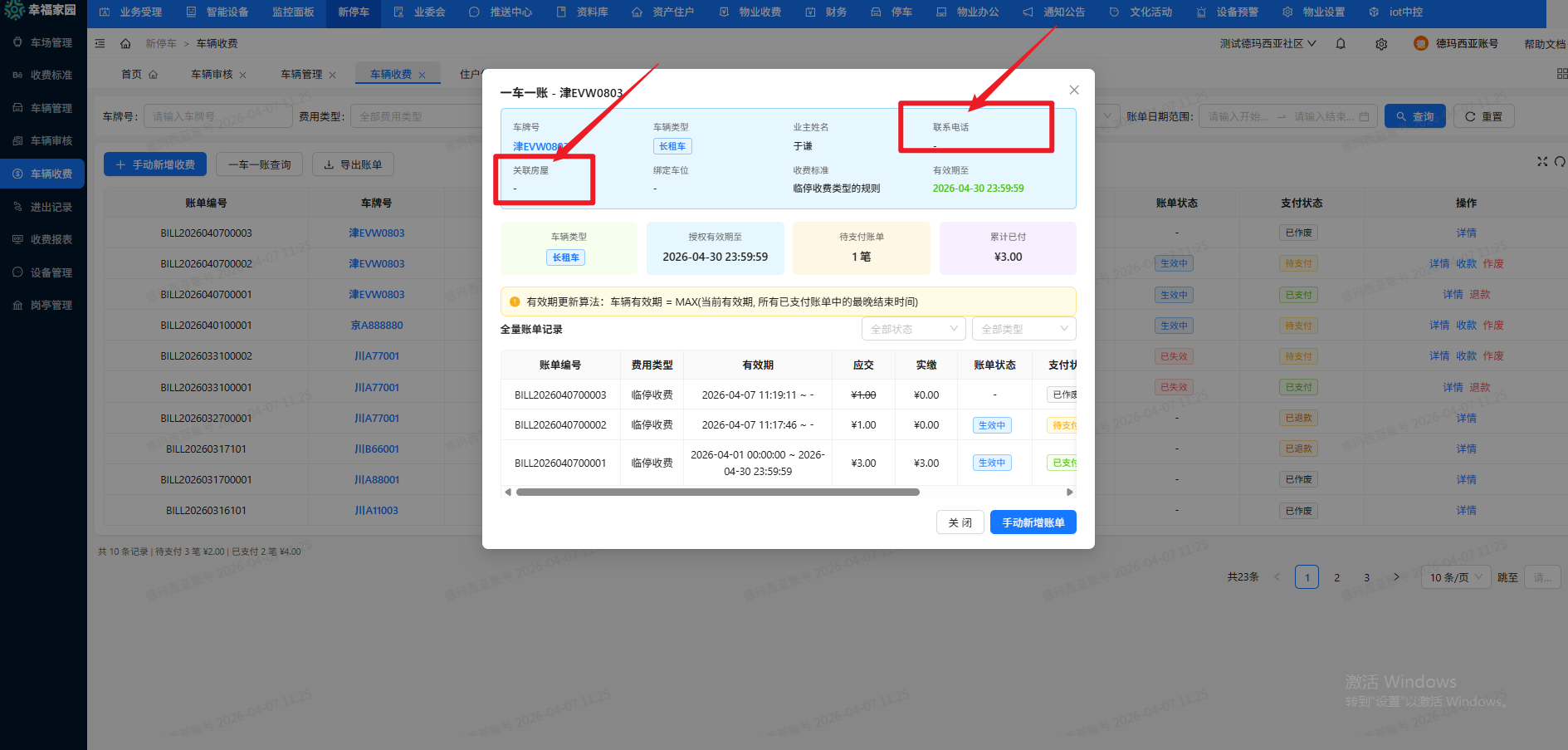Click the notification bell icon
The image size is (1568, 750).
point(1341,44)
